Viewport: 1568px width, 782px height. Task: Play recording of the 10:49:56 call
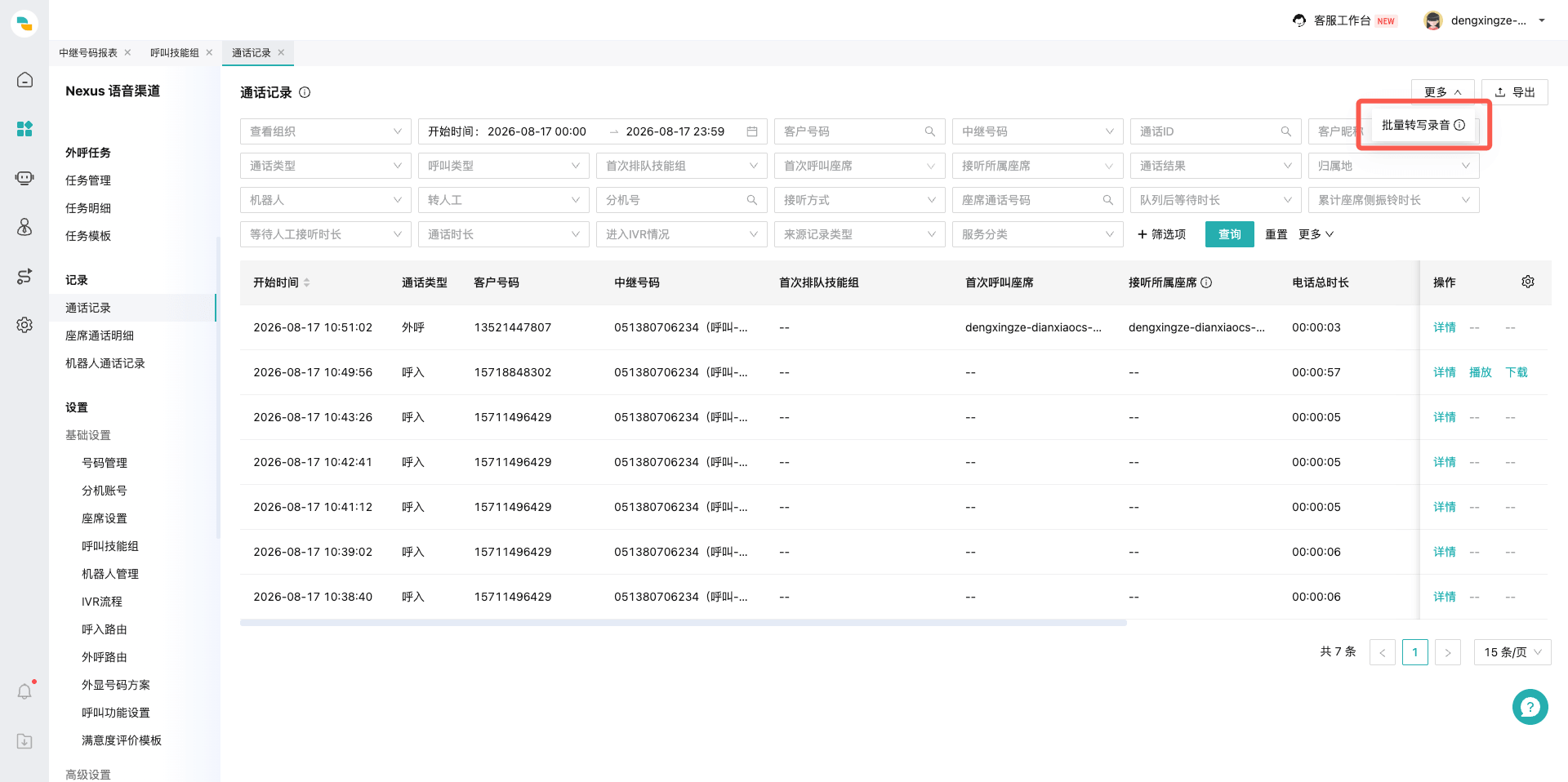(1481, 372)
